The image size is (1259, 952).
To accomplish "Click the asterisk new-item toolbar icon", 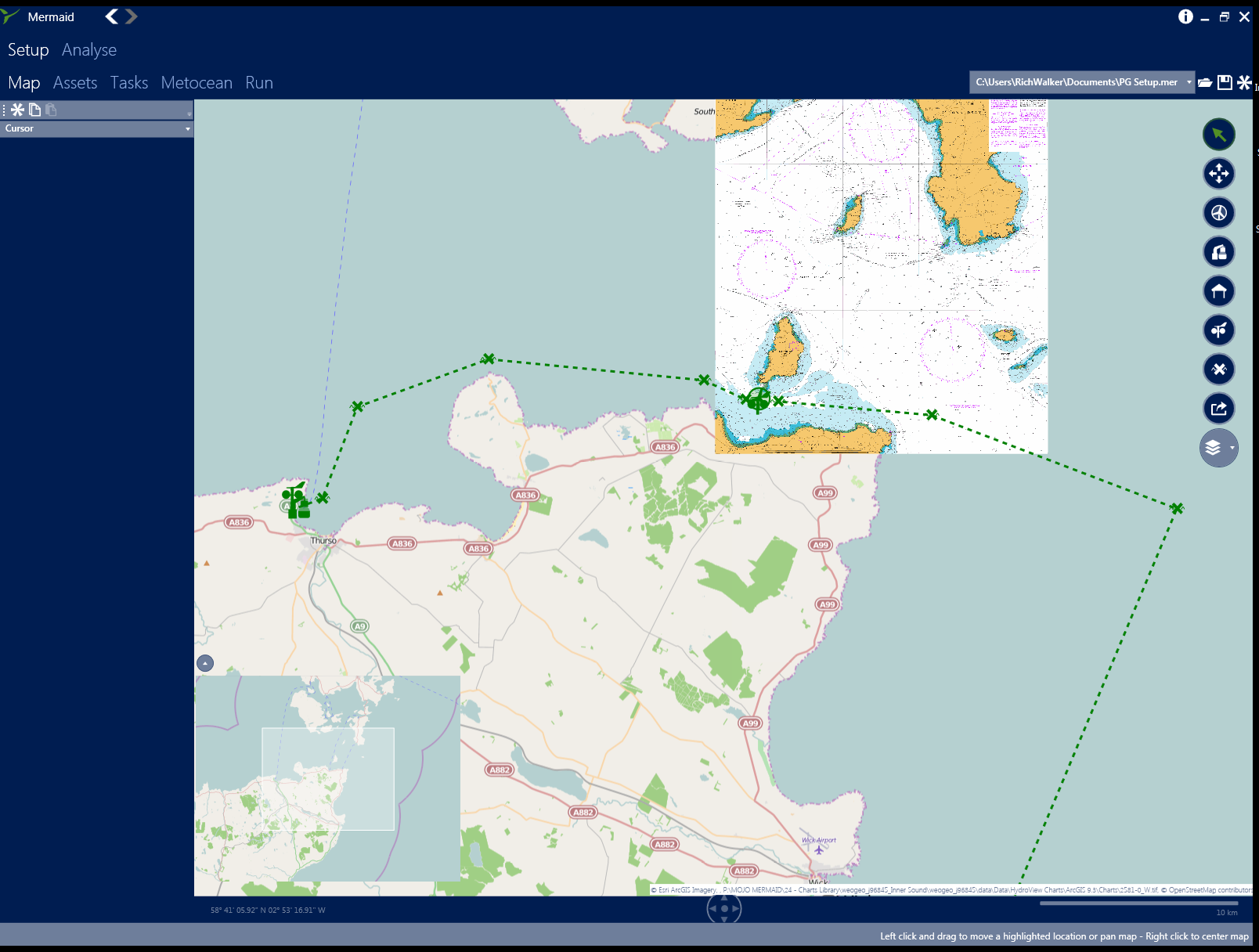I will pyautogui.click(x=17, y=110).
